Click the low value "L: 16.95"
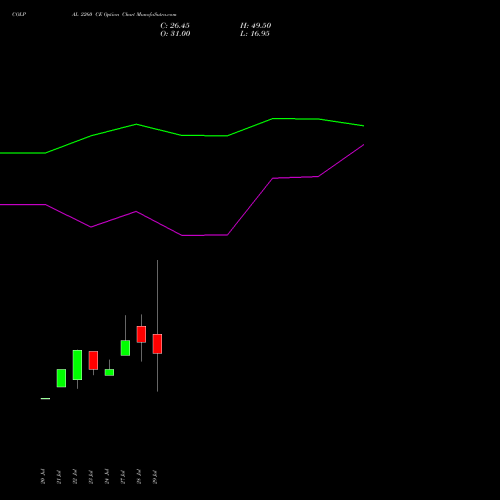 tap(255, 34)
